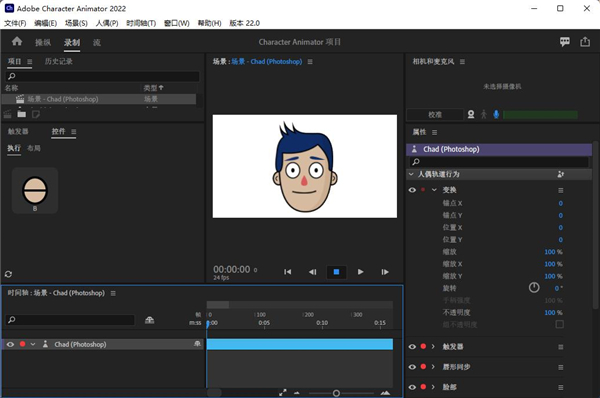Open the 窗口(W) menu

177,23
